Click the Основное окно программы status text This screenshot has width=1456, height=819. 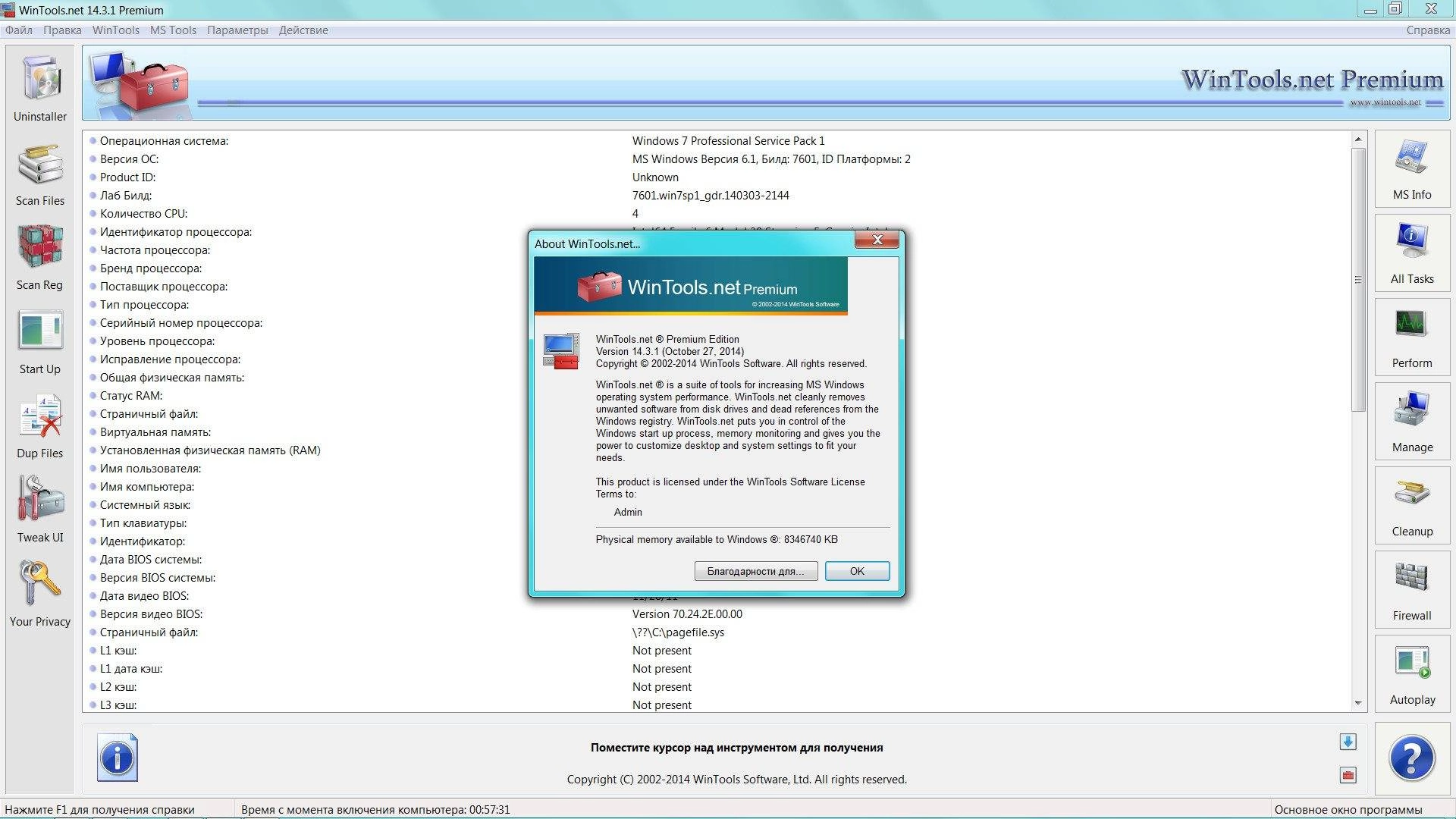point(1348,810)
